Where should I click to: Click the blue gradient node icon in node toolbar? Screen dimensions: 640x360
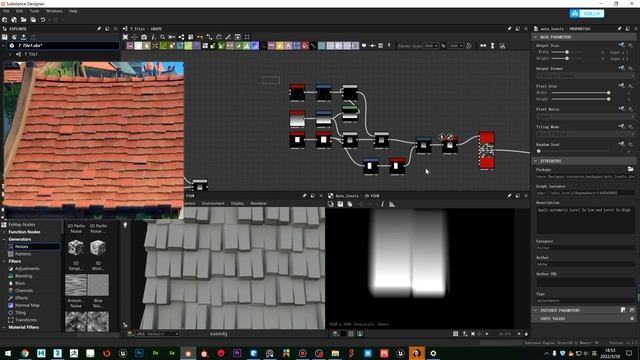click(x=255, y=46)
